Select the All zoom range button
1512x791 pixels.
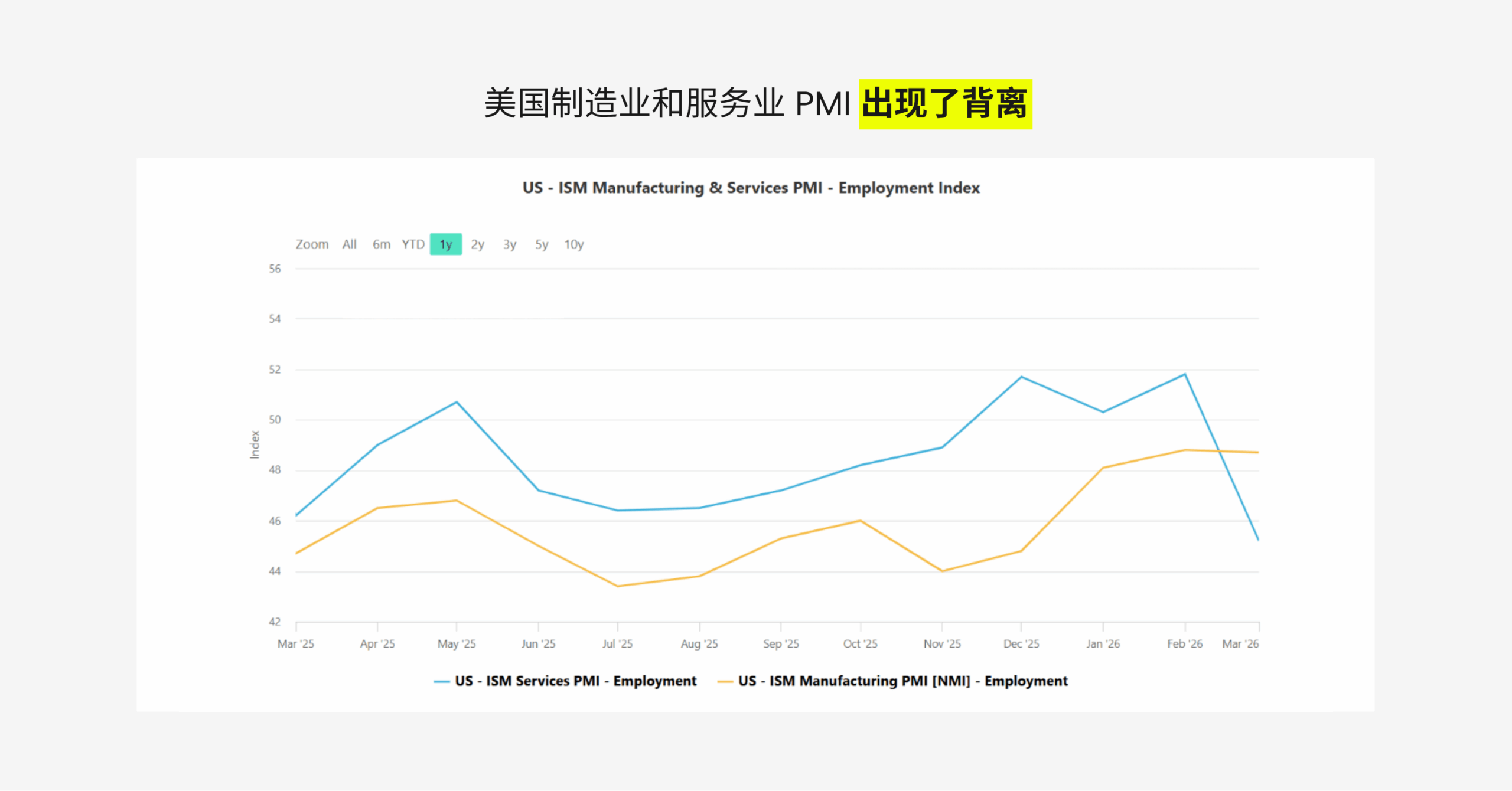coord(349,244)
